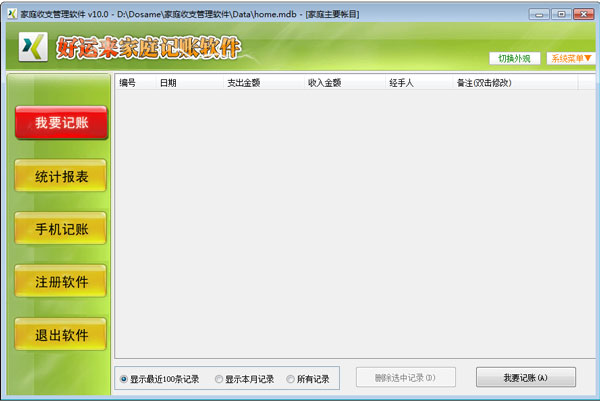The height and width of the screenshot is (401, 600).
Task: Click the app icon in the title bar
Action: pos(11,14)
